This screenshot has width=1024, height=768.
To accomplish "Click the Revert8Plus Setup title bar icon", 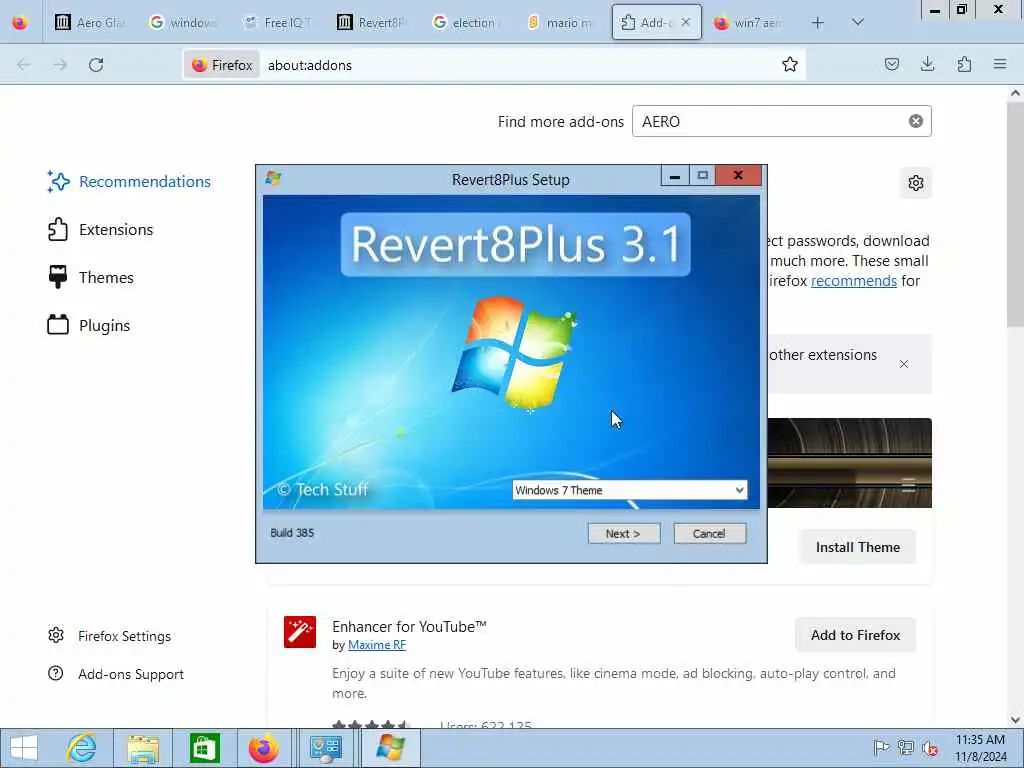I will (x=273, y=178).
